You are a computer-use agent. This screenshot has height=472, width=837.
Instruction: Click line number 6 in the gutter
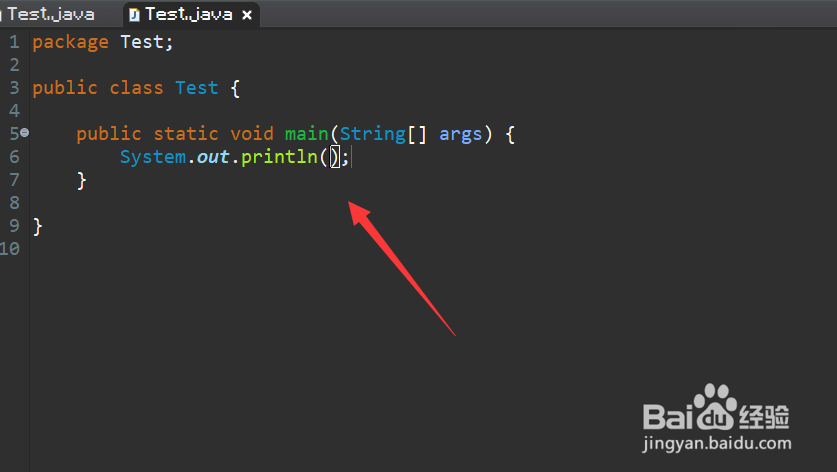14,157
